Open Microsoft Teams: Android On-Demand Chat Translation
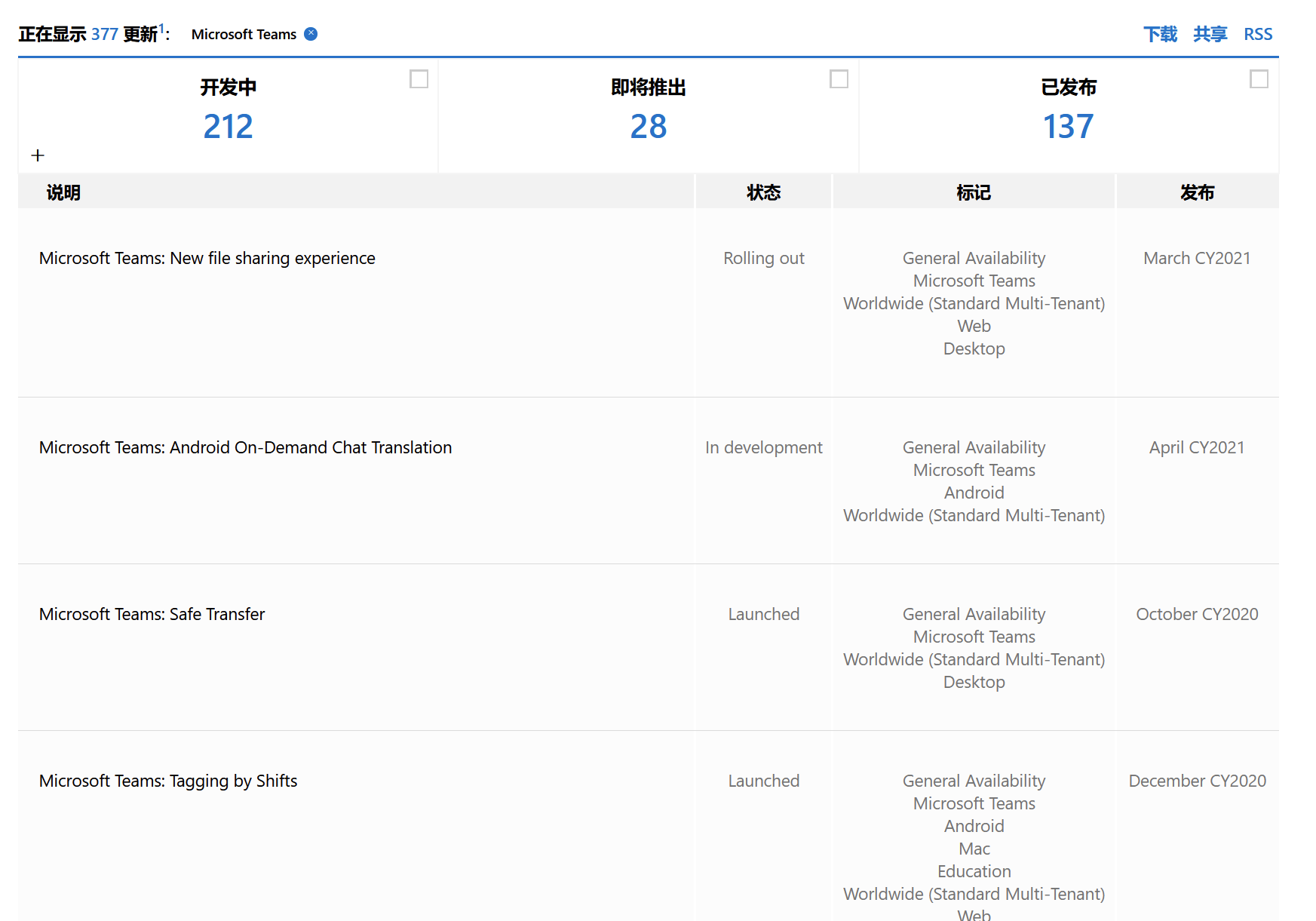The width and height of the screenshot is (1316, 921). [245, 447]
